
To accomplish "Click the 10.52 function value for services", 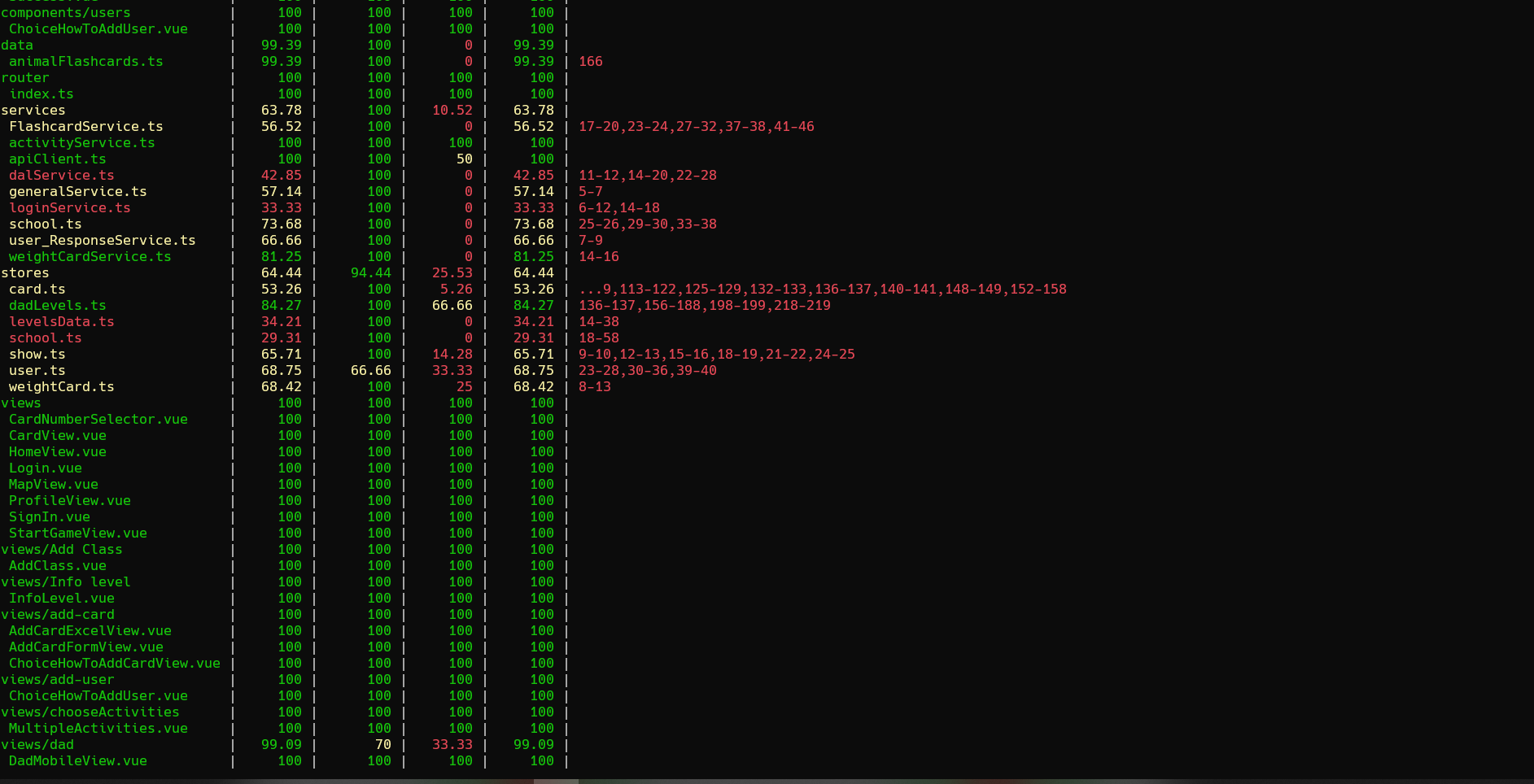I will [x=452, y=111].
